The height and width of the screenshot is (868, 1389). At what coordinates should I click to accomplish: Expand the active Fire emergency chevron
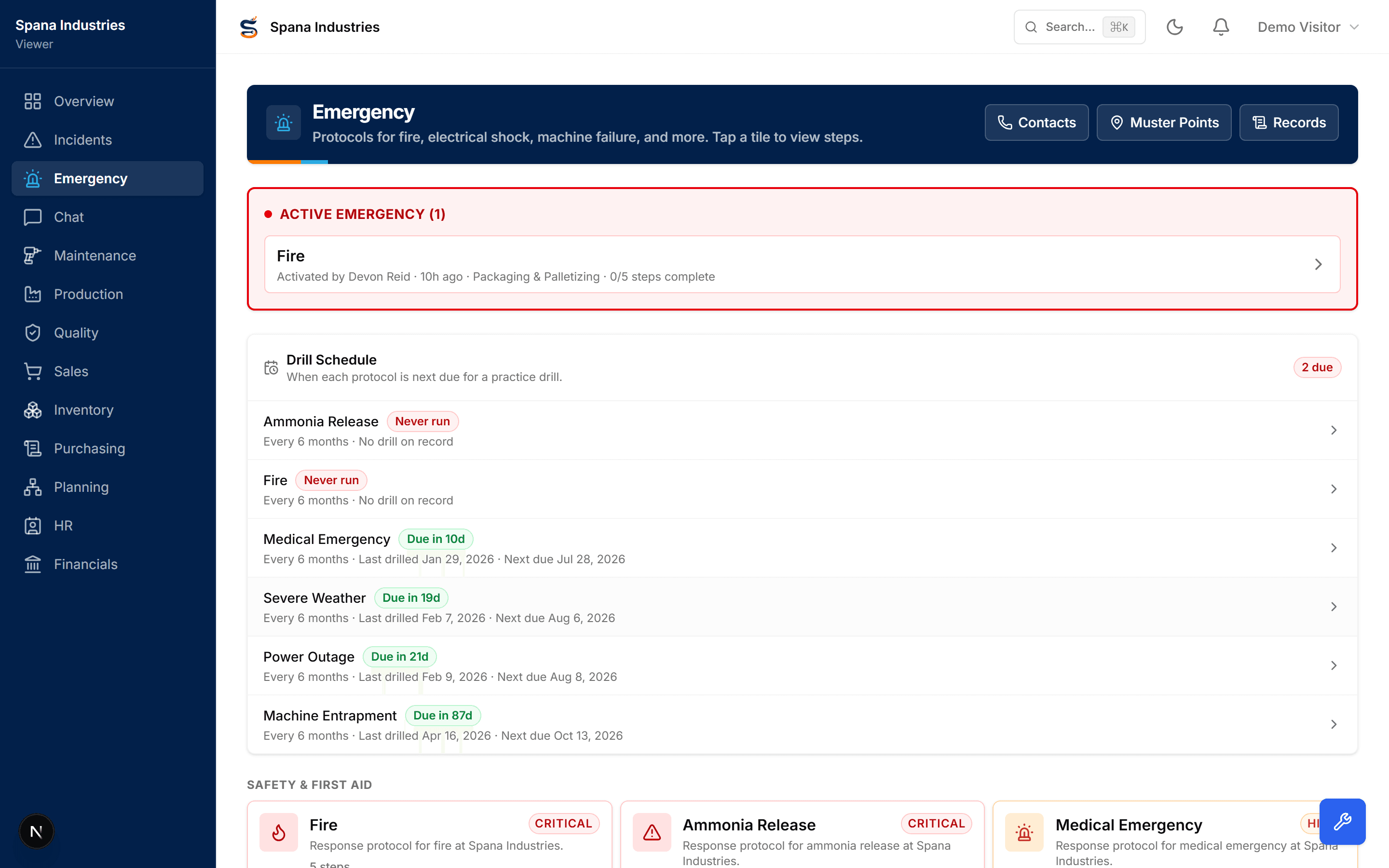click(1319, 264)
